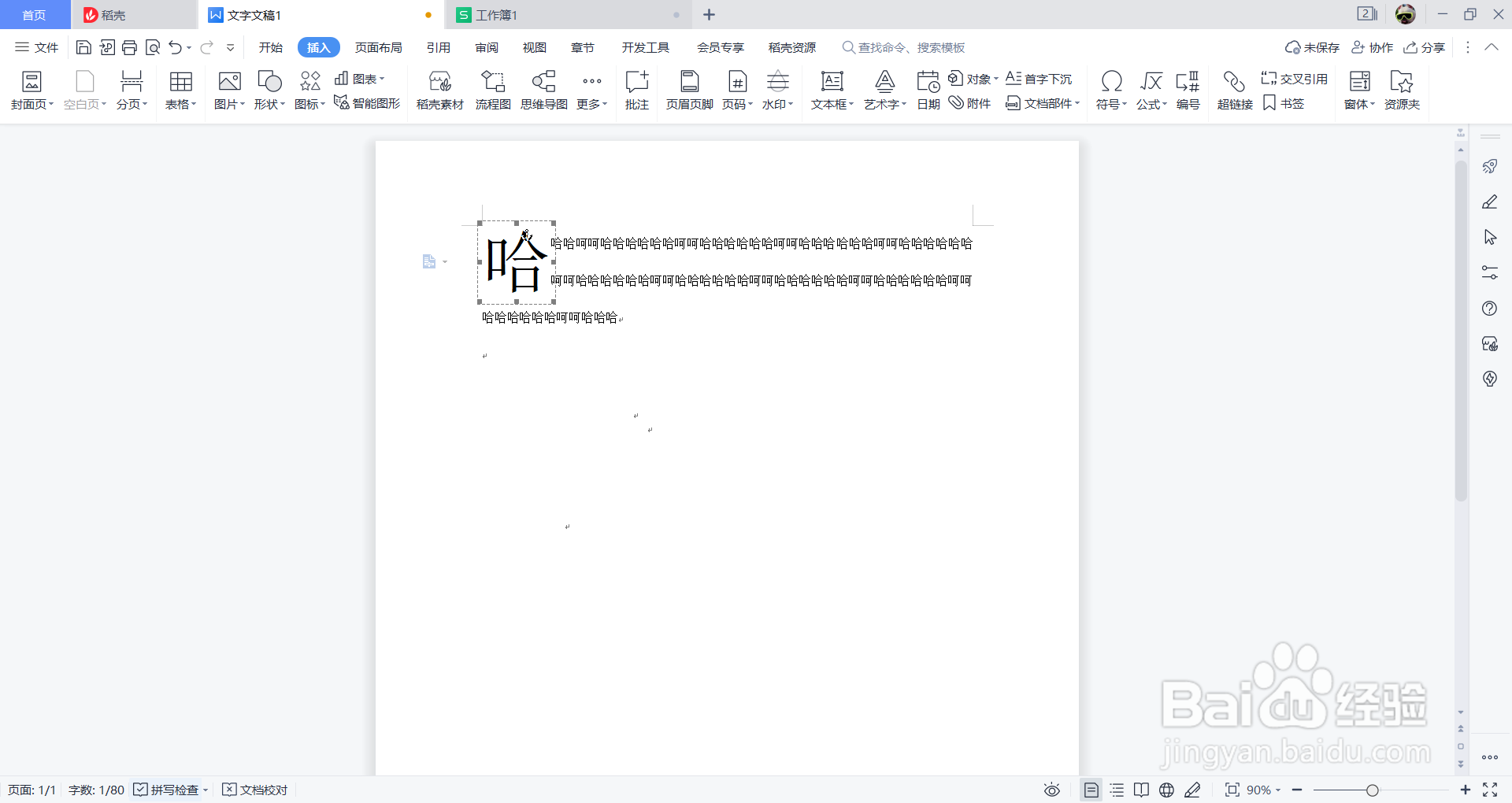The height and width of the screenshot is (803, 1512).
Task: Add a comment (批注)
Action: [x=636, y=91]
